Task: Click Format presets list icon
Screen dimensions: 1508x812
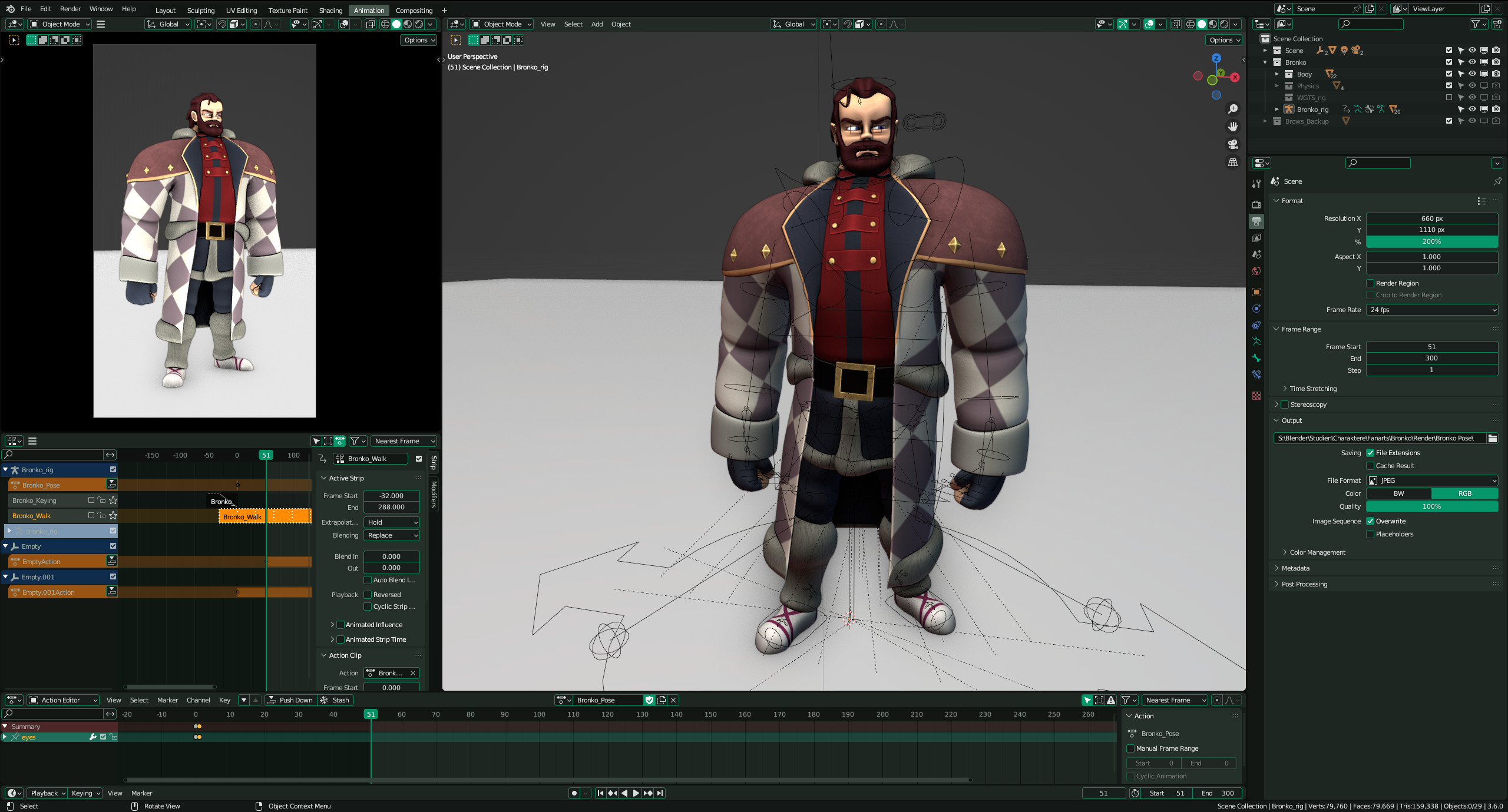Action: pos(1481,201)
